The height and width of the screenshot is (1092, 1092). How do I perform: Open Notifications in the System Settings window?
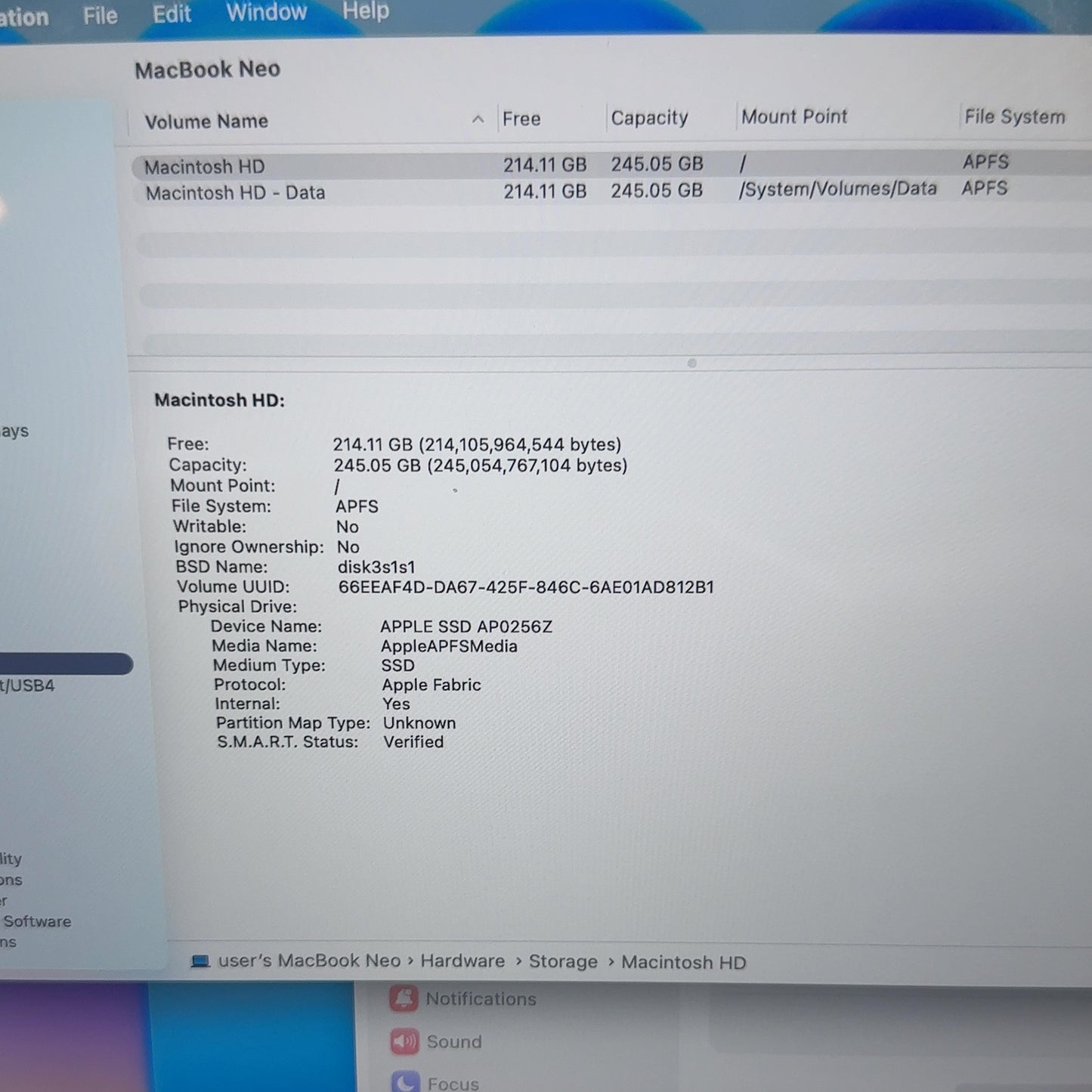462,998
